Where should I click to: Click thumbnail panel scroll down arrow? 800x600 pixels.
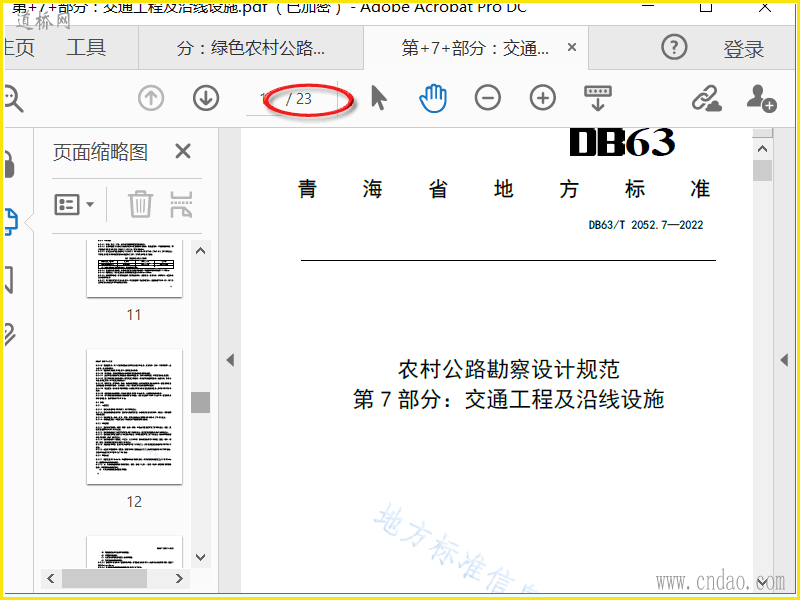point(201,557)
